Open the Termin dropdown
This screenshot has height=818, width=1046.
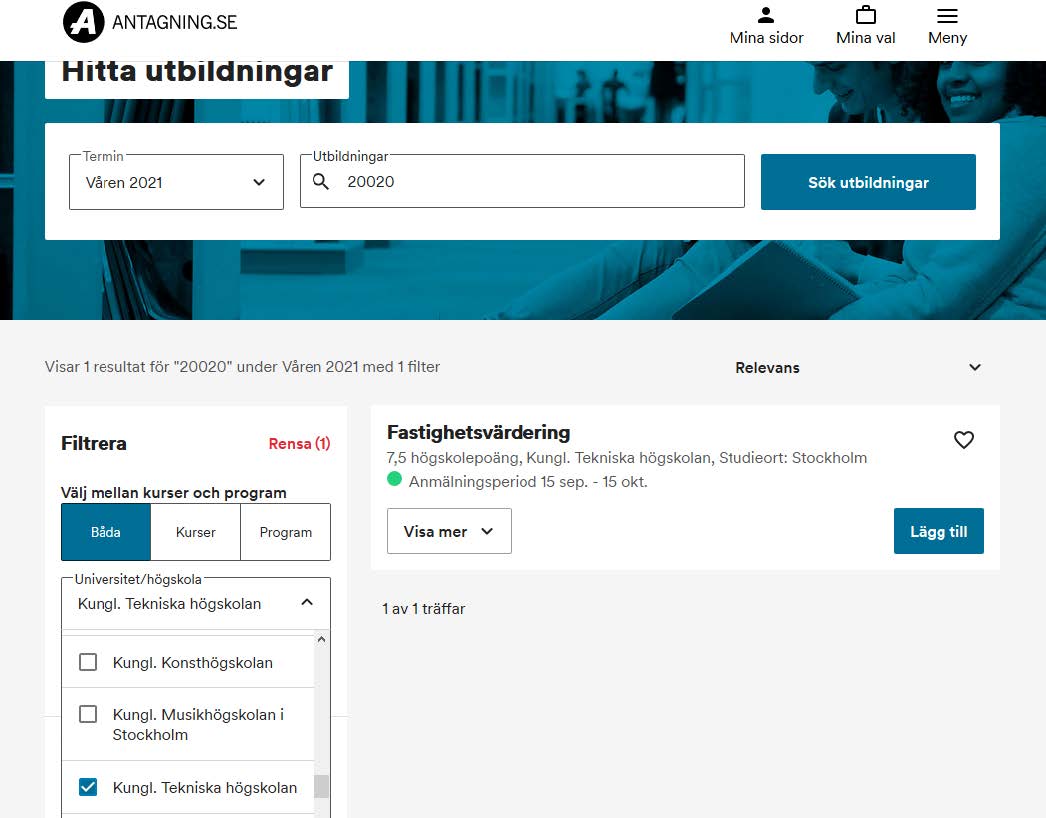[x=176, y=182]
